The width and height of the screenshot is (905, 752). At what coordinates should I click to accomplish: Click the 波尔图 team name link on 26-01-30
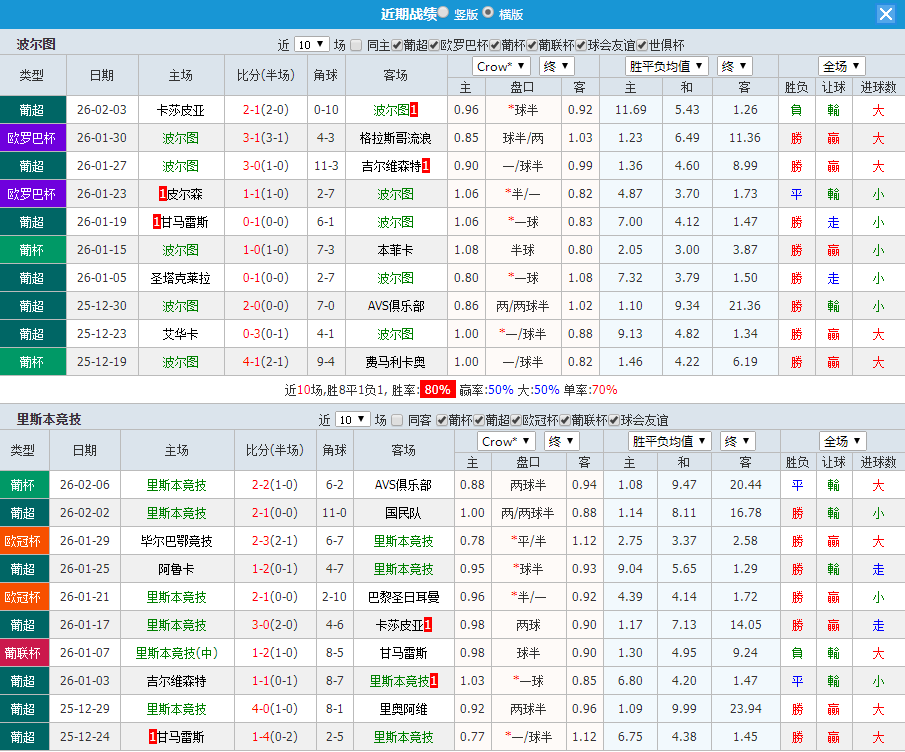pos(179,137)
